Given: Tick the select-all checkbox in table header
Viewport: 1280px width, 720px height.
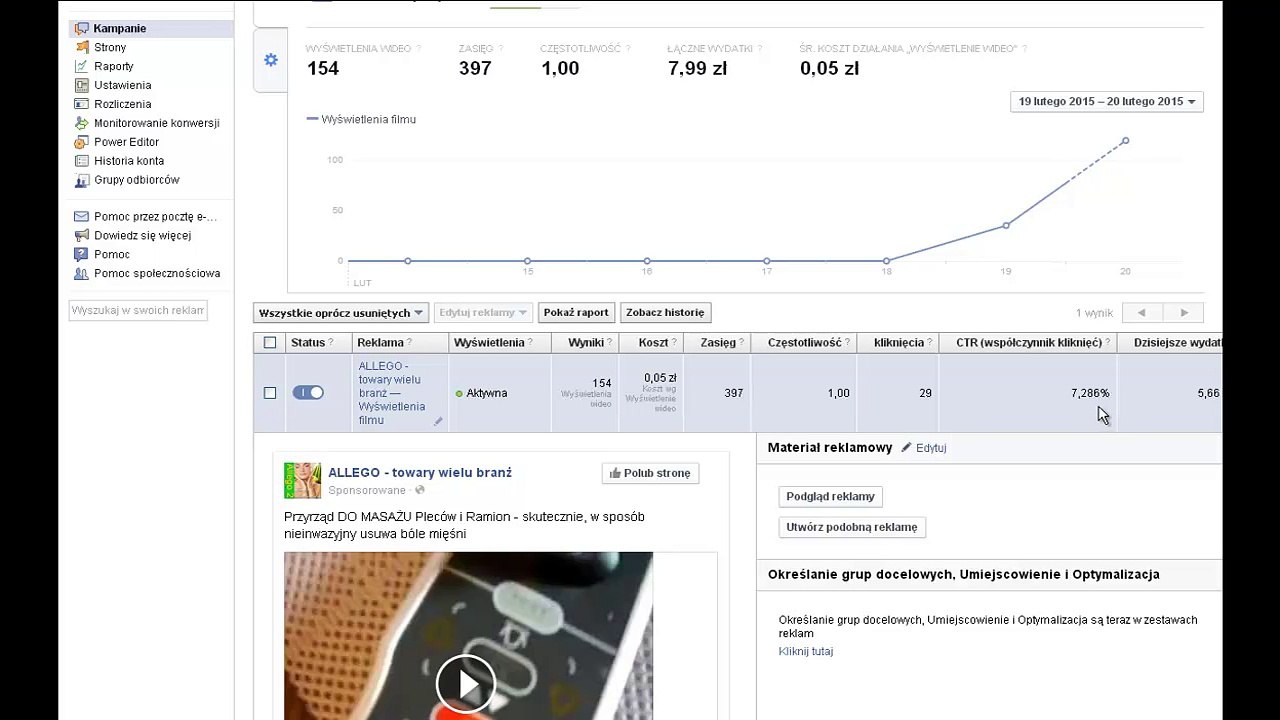Looking at the screenshot, I should point(270,343).
